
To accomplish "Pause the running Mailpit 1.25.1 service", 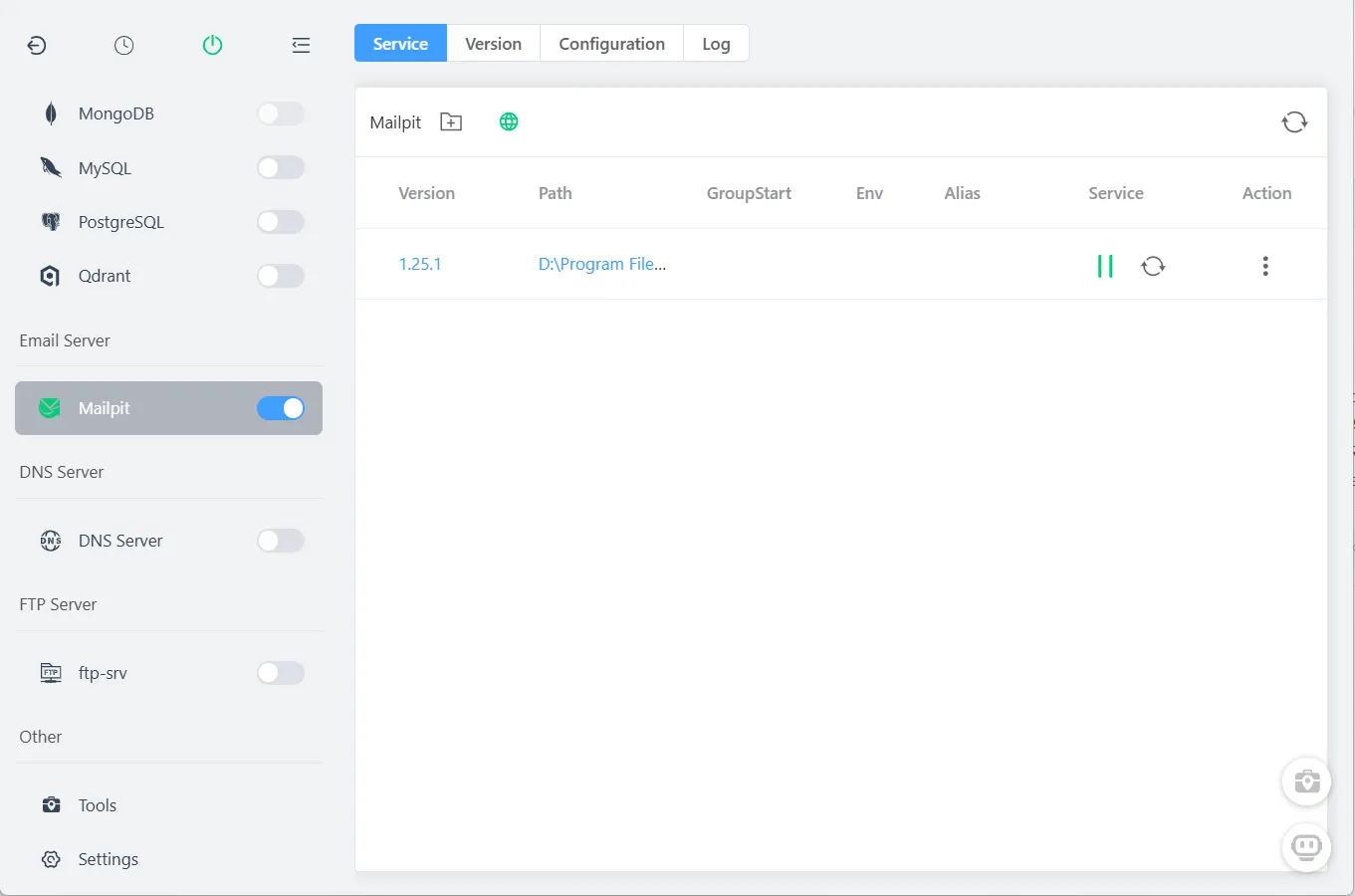I will [1104, 266].
